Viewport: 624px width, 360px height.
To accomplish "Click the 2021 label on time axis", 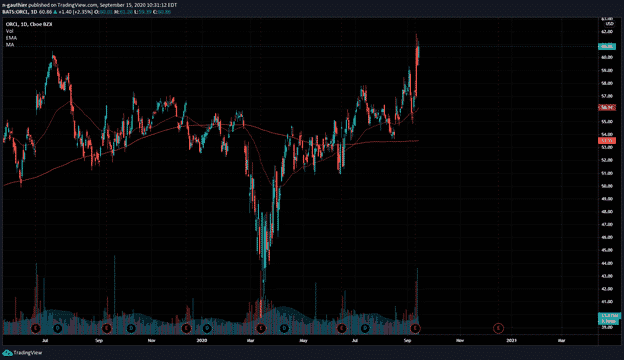I will [511, 341].
